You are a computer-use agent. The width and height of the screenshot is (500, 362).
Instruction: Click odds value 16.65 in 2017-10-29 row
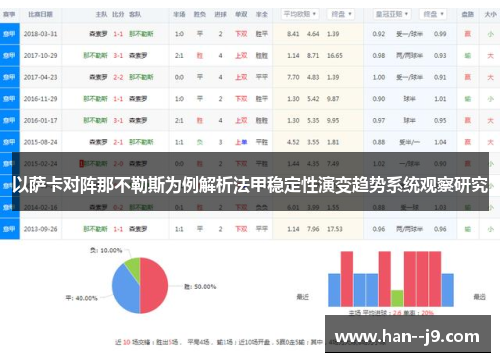coord(335,56)
